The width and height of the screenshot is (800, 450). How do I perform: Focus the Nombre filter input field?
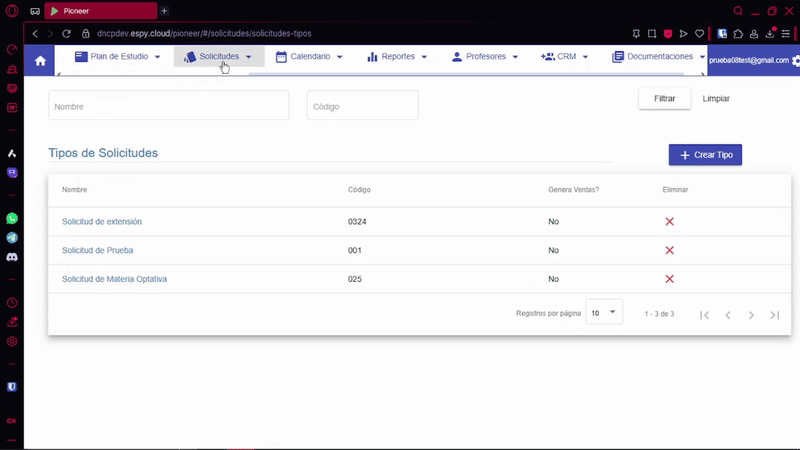coord(168,106)
